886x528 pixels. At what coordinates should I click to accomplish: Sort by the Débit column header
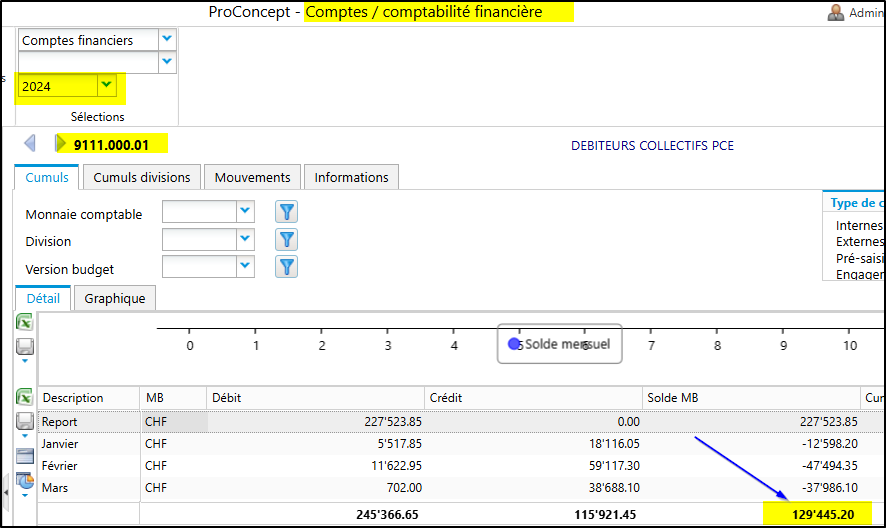(315, 398)
